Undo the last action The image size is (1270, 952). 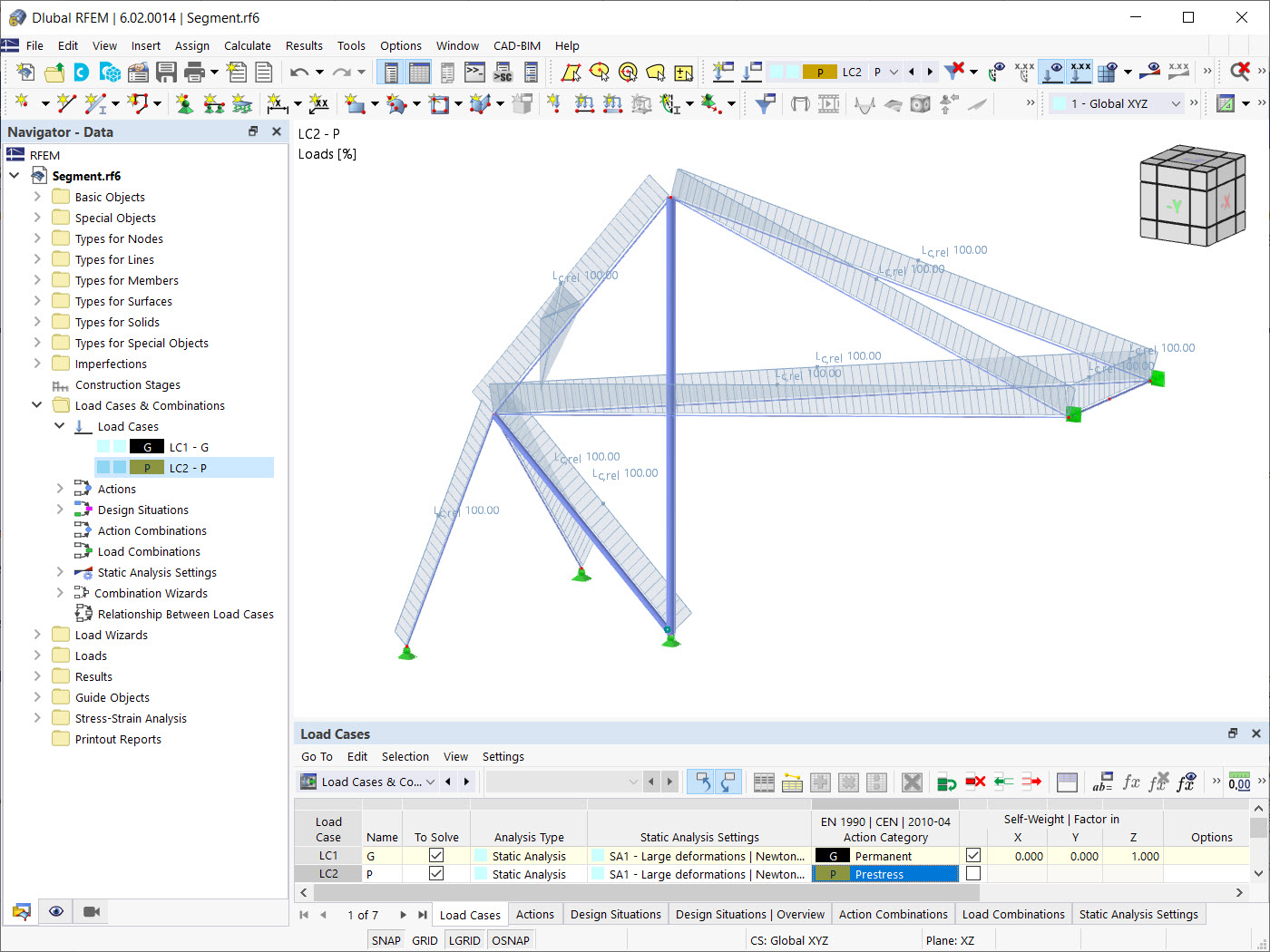pyautogui.click(x=299, y=72)
